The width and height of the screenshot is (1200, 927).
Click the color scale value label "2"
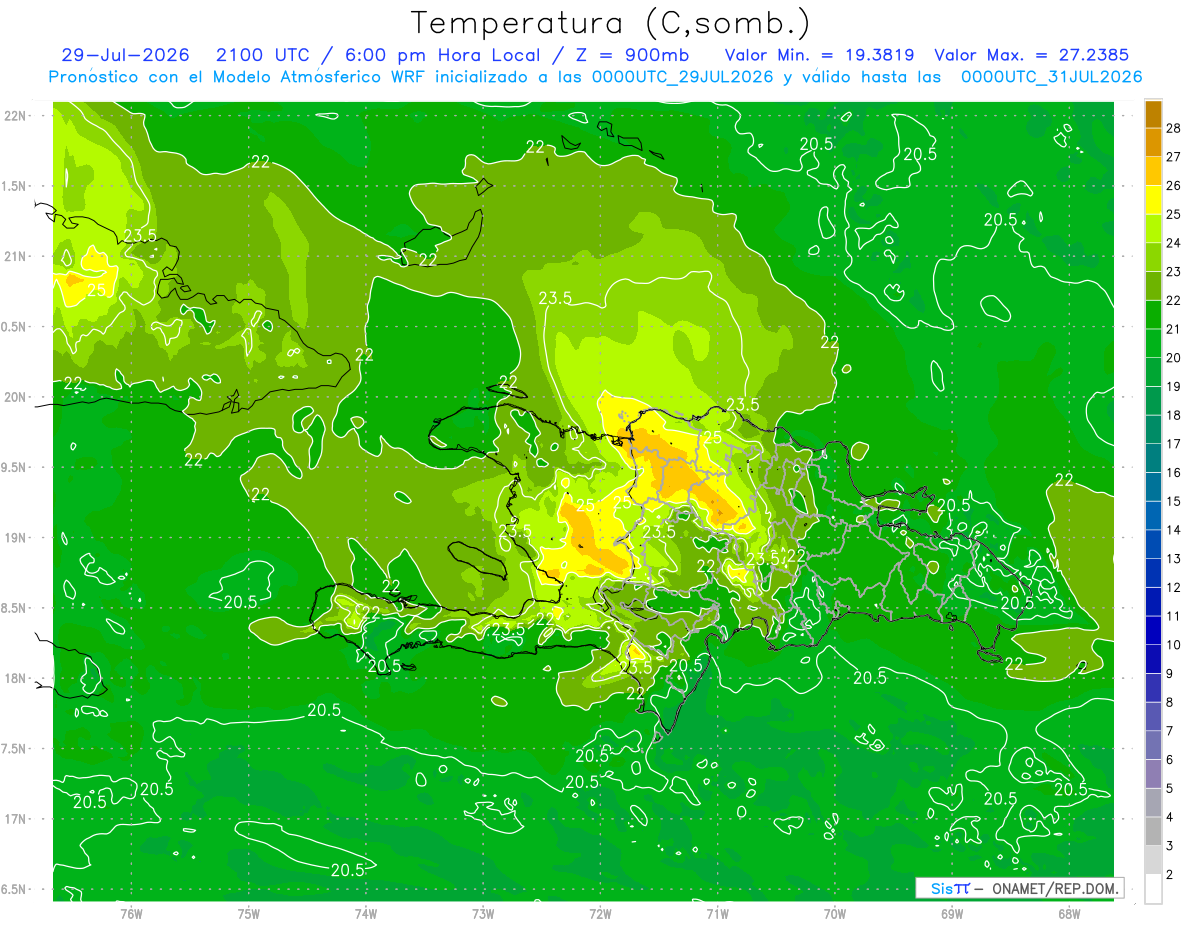click(x=1172, y=874)
